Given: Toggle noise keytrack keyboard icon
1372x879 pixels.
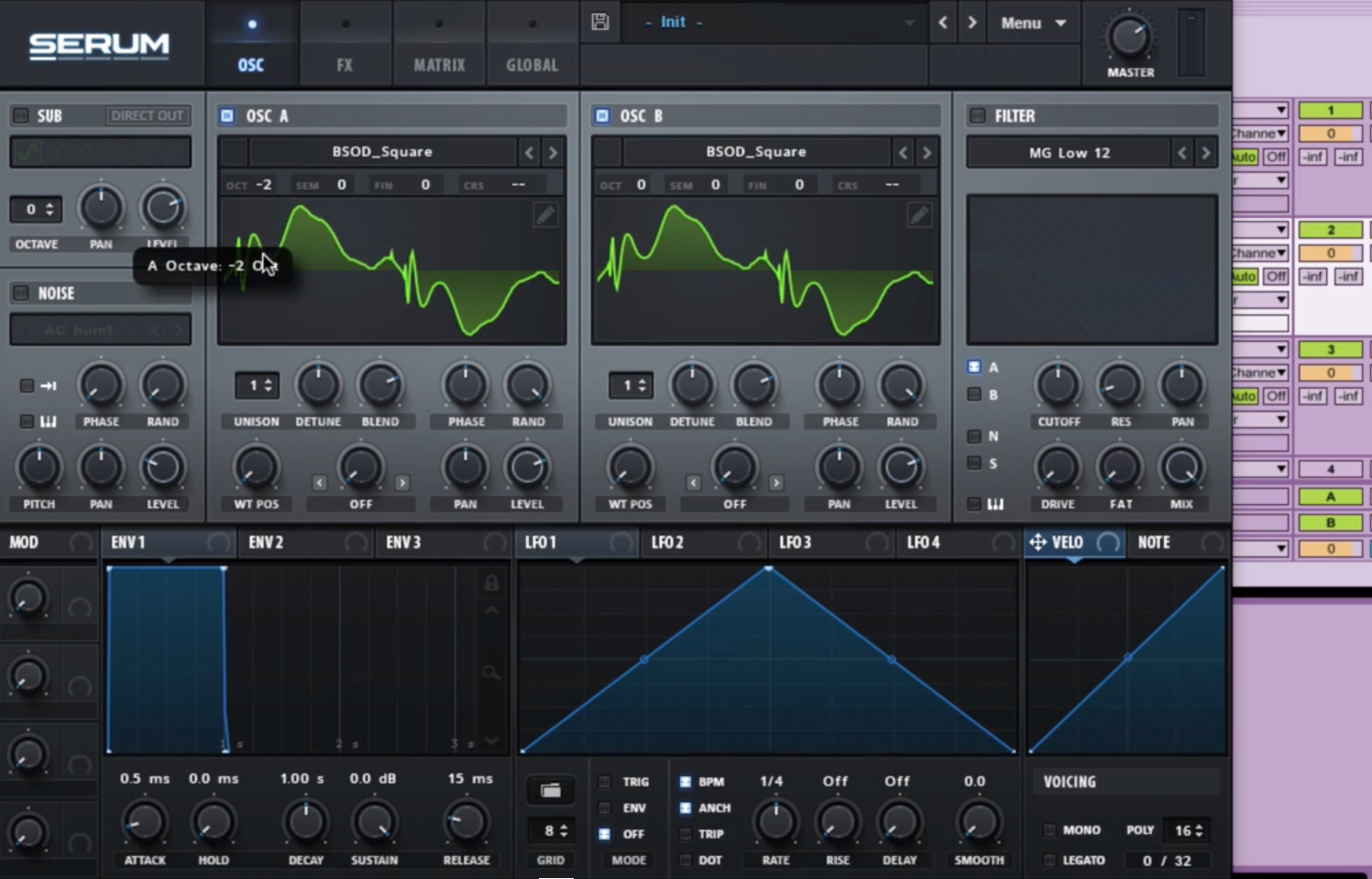Looking at the screenshot, I should [x=49, y=422].
